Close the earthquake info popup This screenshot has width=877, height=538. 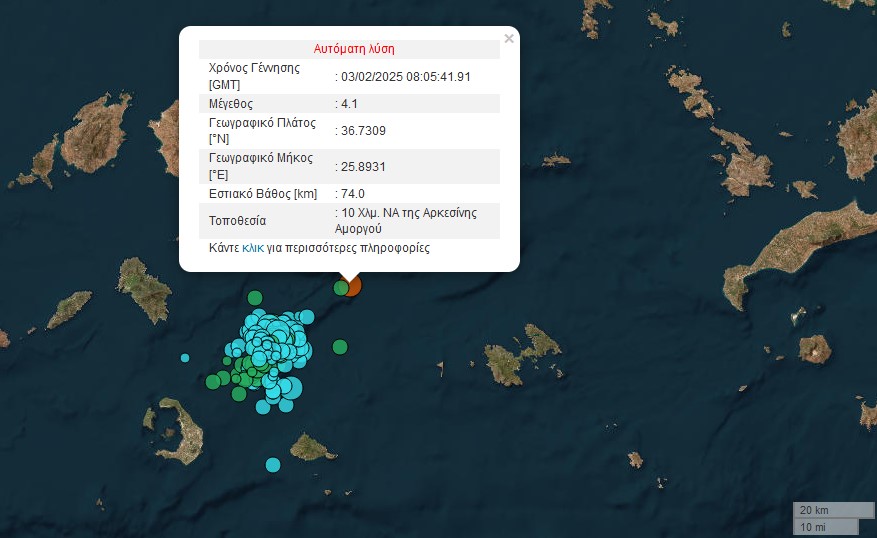click(x=509, y=39)
